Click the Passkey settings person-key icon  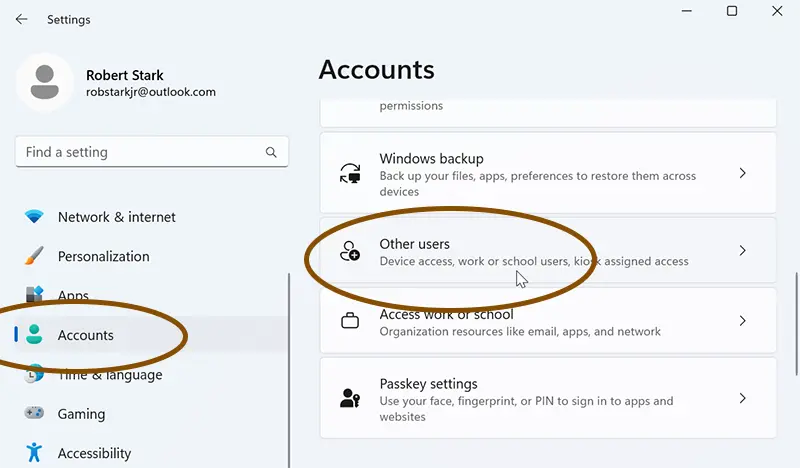click(x=350, y=398)
